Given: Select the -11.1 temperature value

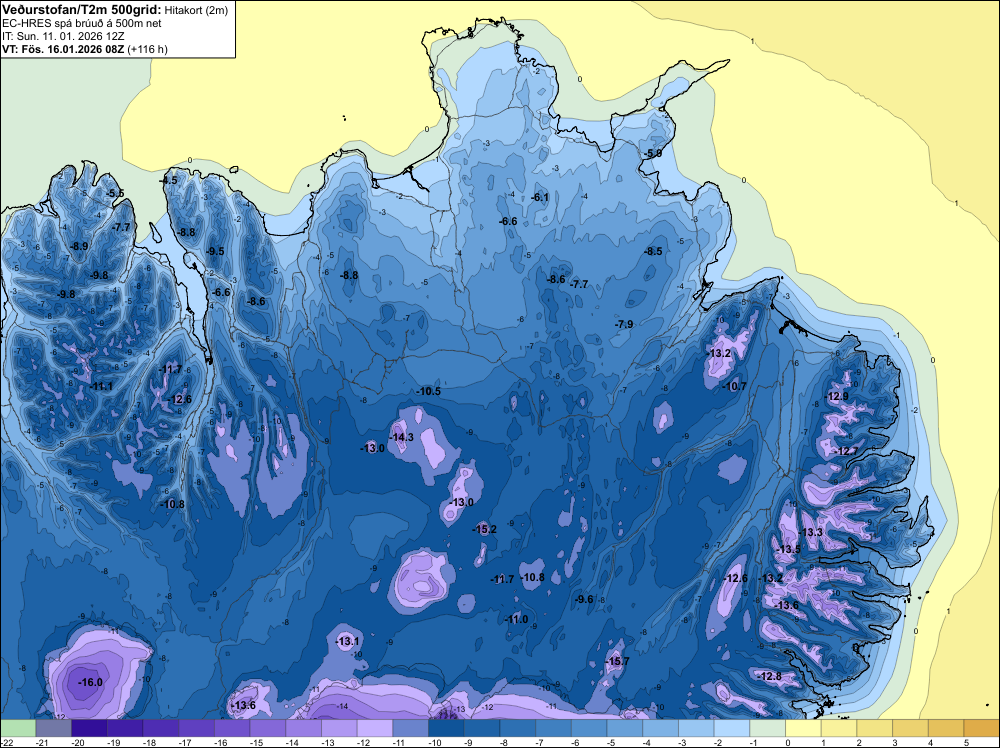Looking at the screenshot, I should pyautogui.click(x=101, y=386).
